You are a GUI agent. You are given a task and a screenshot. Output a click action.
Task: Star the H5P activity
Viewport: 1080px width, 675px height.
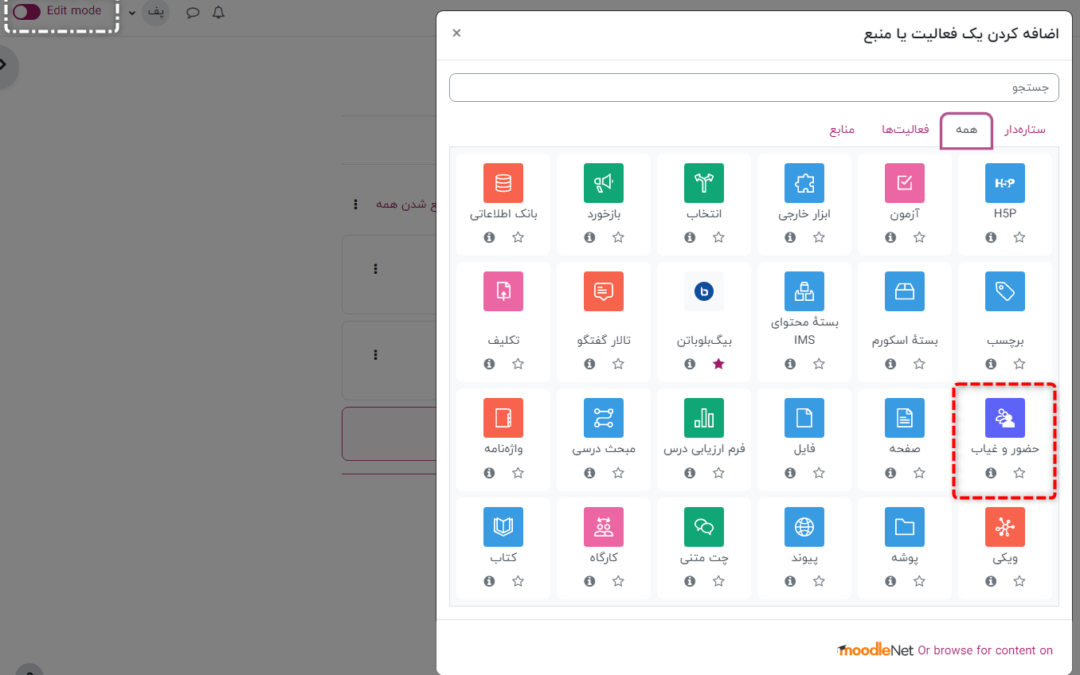(x=1019, y=238)
